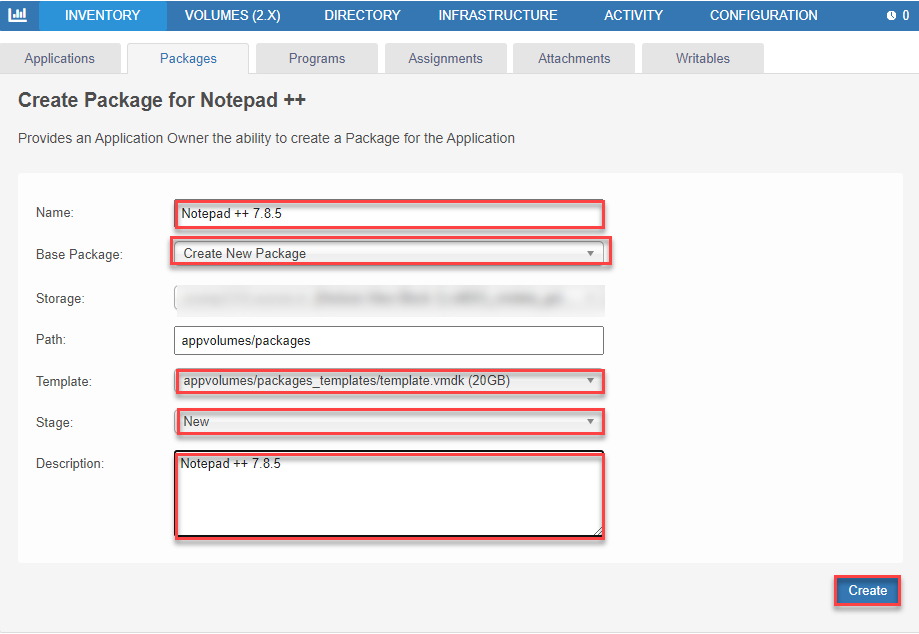The image size is (919, 634).
Task: Open the CONFIGURATION menu
Action: pos(763,15)
